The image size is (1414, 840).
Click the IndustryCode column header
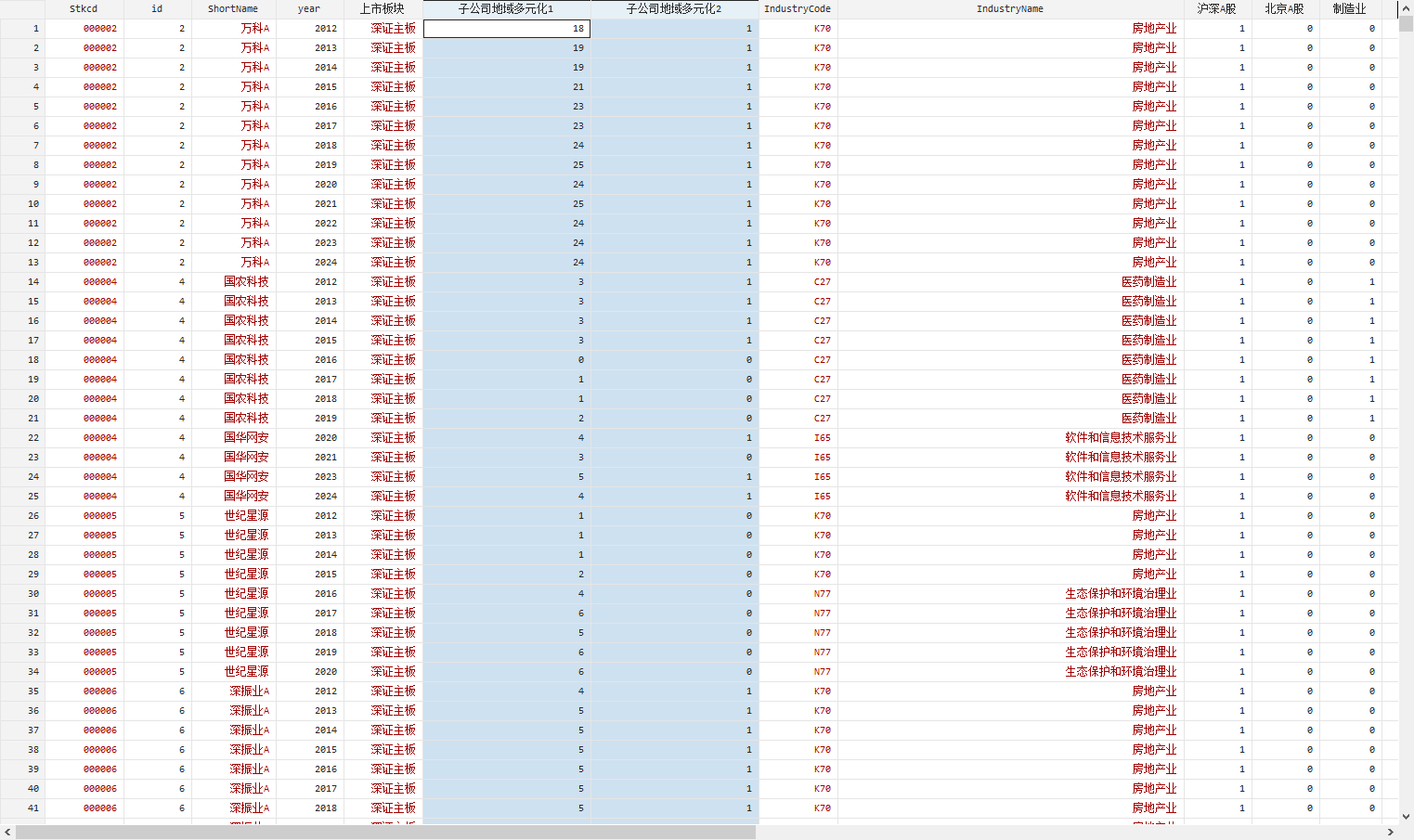(798, 8)
